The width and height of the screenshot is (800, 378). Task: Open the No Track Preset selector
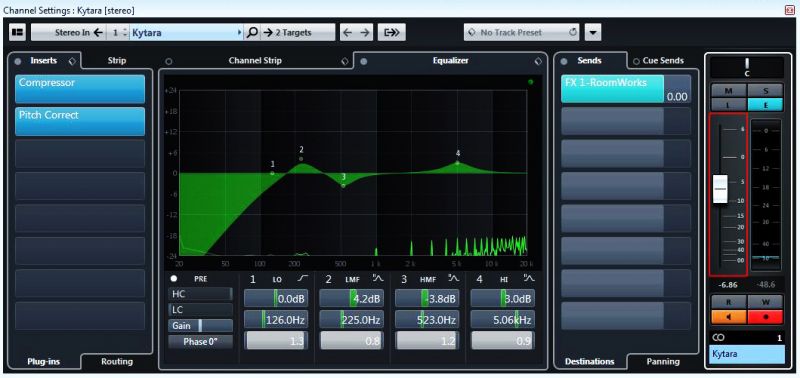[x=522, y=33]
